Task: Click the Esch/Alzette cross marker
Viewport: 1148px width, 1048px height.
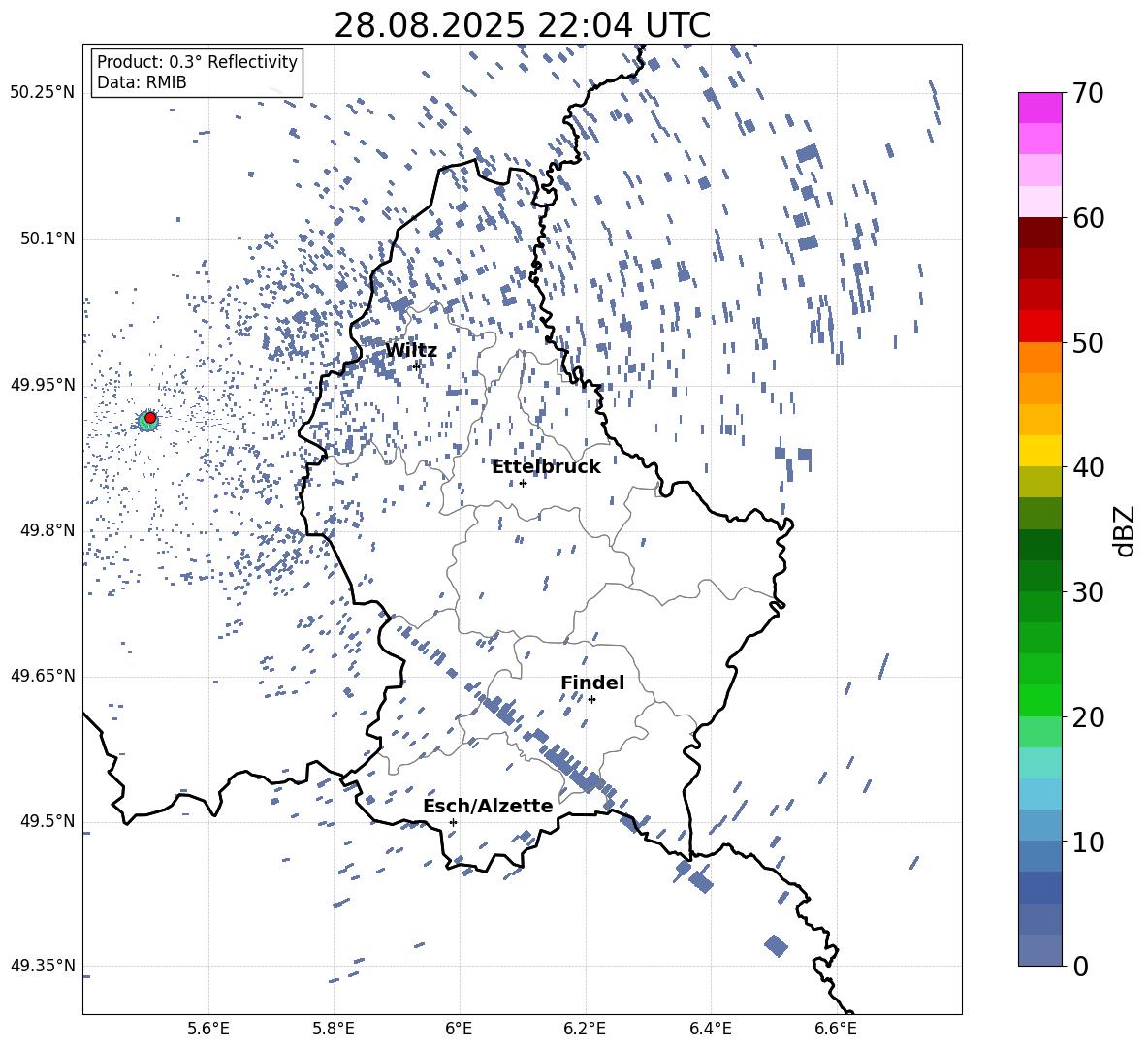Action: point(453,822)
